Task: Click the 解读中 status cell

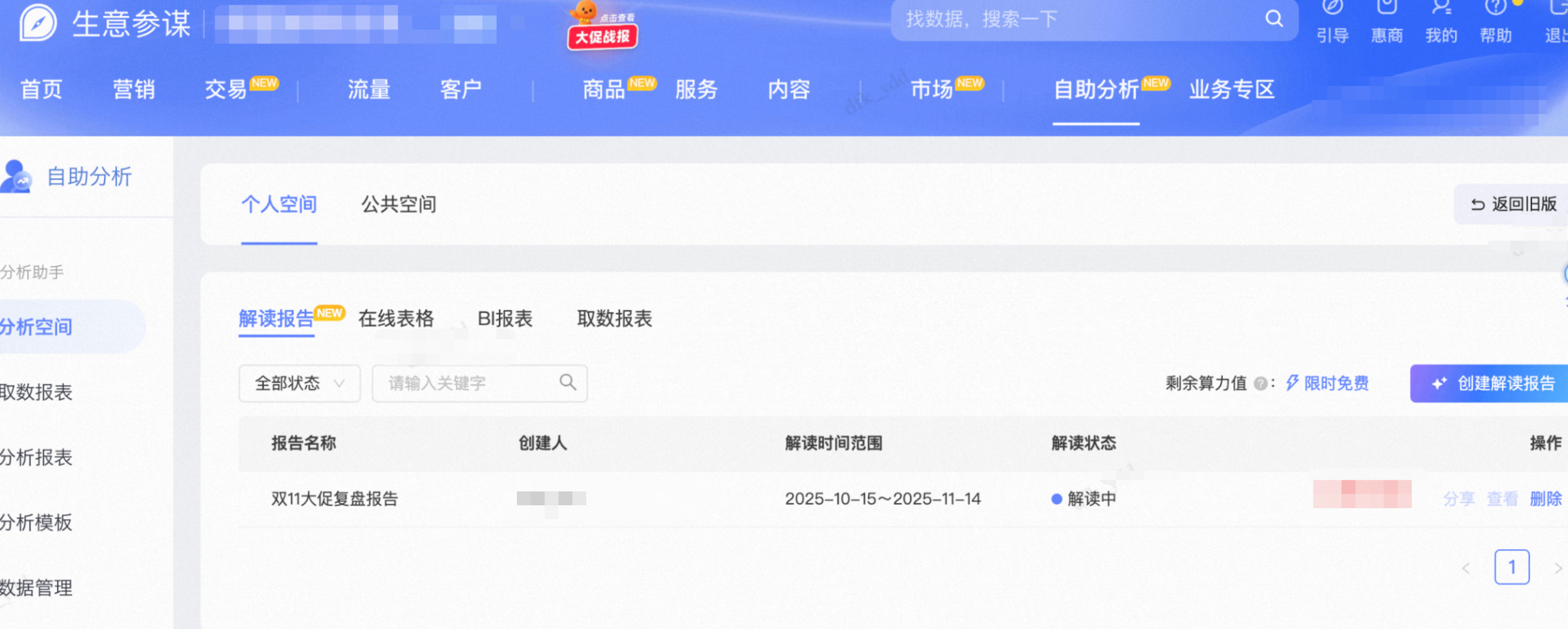Action: click(x=1084, y=499)
